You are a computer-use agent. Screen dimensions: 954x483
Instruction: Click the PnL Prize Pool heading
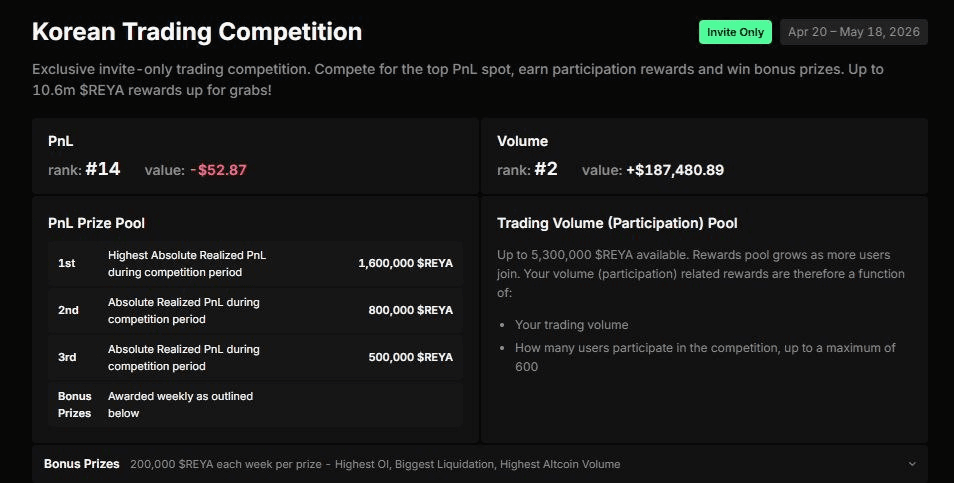(x=96, y=223)
